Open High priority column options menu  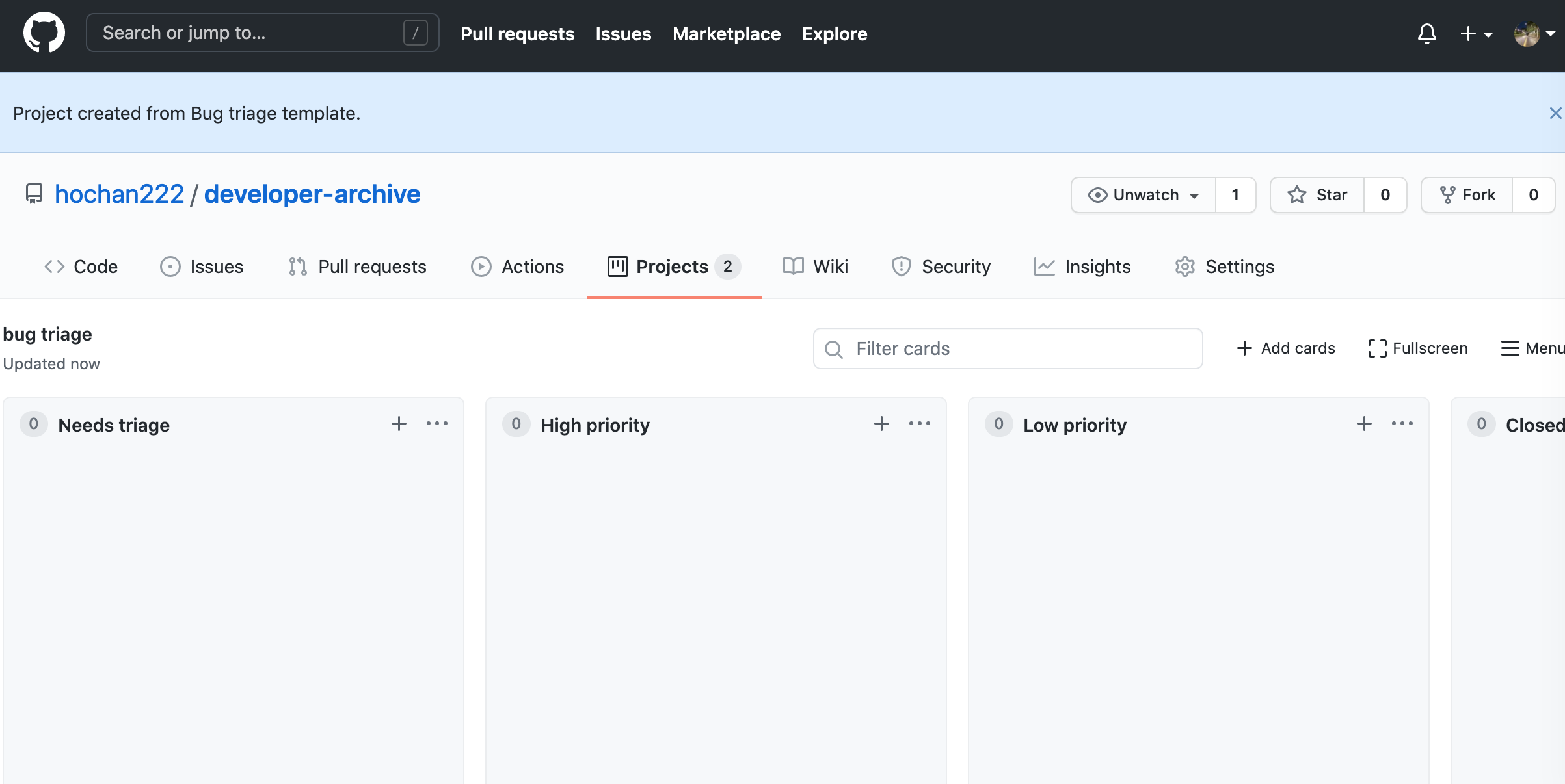[919, 424]
